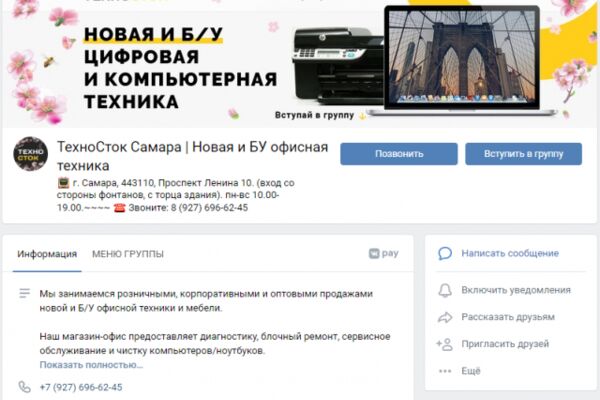Viewport: 600px width, 400px height.
Task: Expand the Ещё options list
Action: [471, 371]
